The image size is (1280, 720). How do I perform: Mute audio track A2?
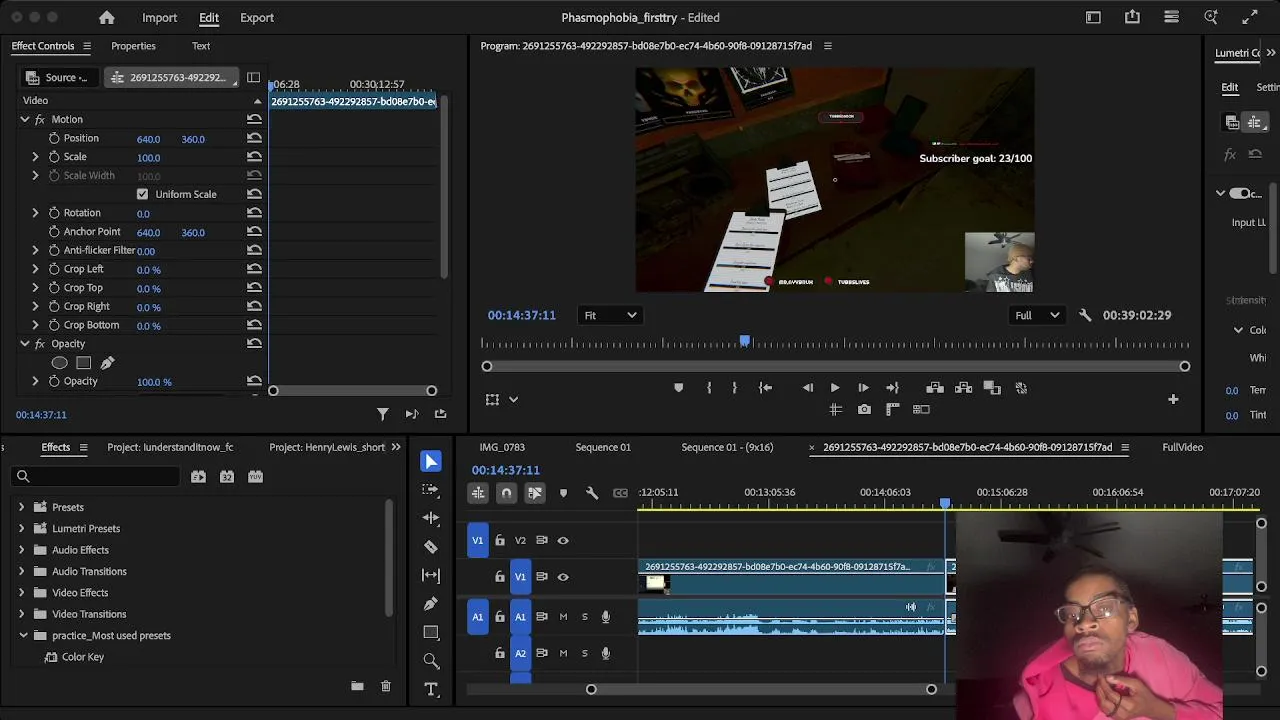(563, 653)
